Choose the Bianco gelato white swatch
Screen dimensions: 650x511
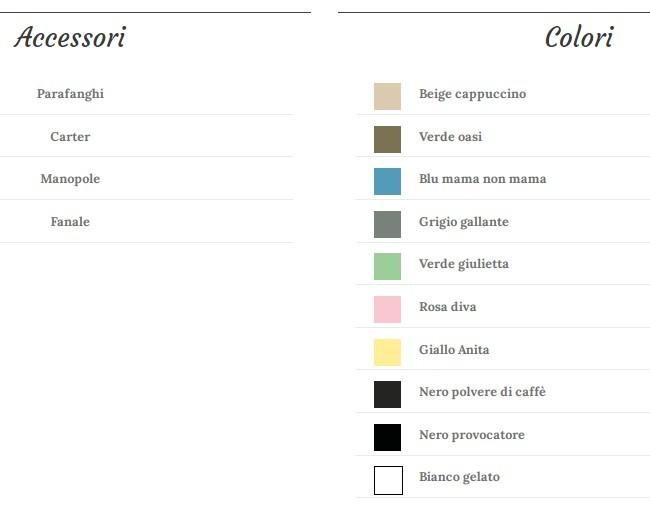[388, 480]
